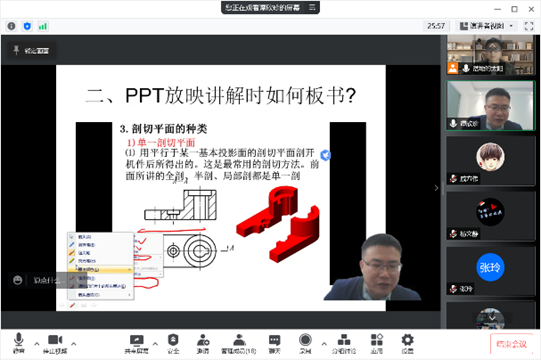The width and height of the screenshot is (541, 360).
Task: Open the Apps icon in toolbar
Action: 376,344
